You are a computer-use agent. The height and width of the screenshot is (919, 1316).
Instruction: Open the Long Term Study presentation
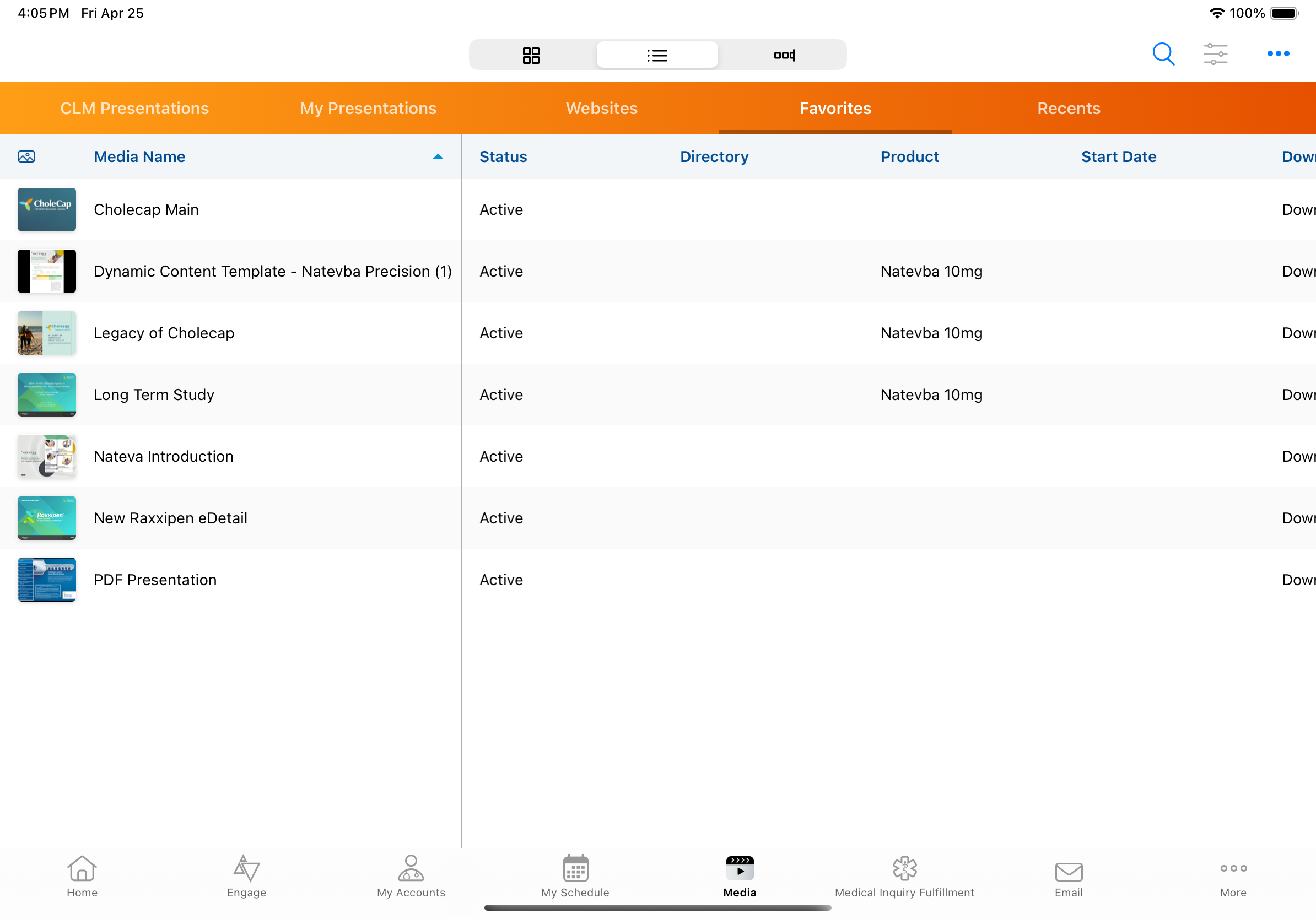tap(154, 394)
